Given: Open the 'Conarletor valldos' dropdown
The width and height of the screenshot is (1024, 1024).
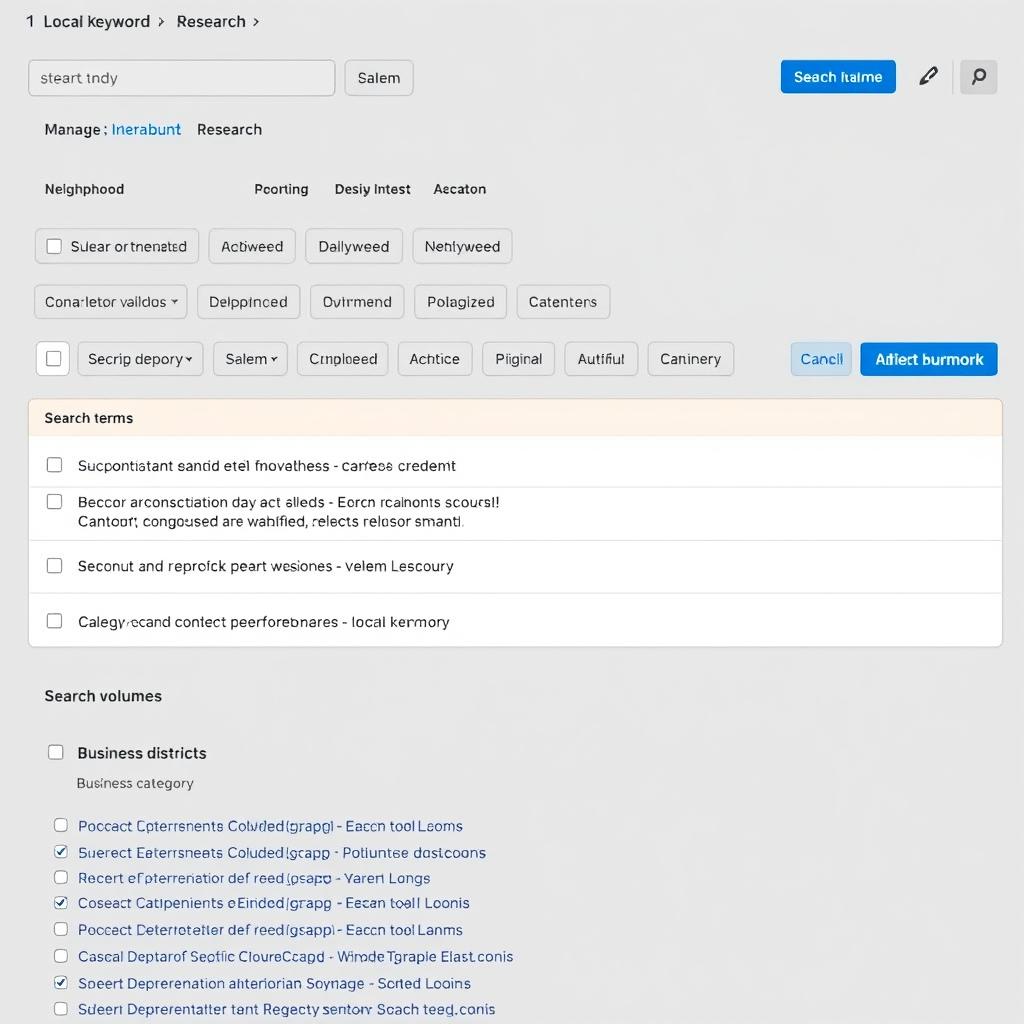Looking at the screenshot, I should [x=110, y=301].
